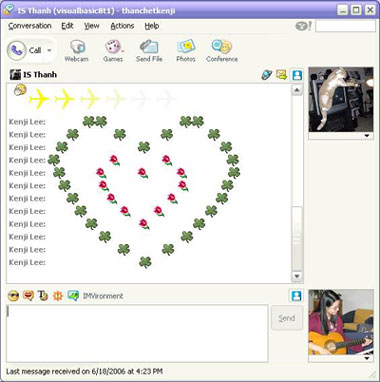The width and height of the screenshot is (380, 382).
Task: Open the Edit menu
Action: (x=67, y=26)
